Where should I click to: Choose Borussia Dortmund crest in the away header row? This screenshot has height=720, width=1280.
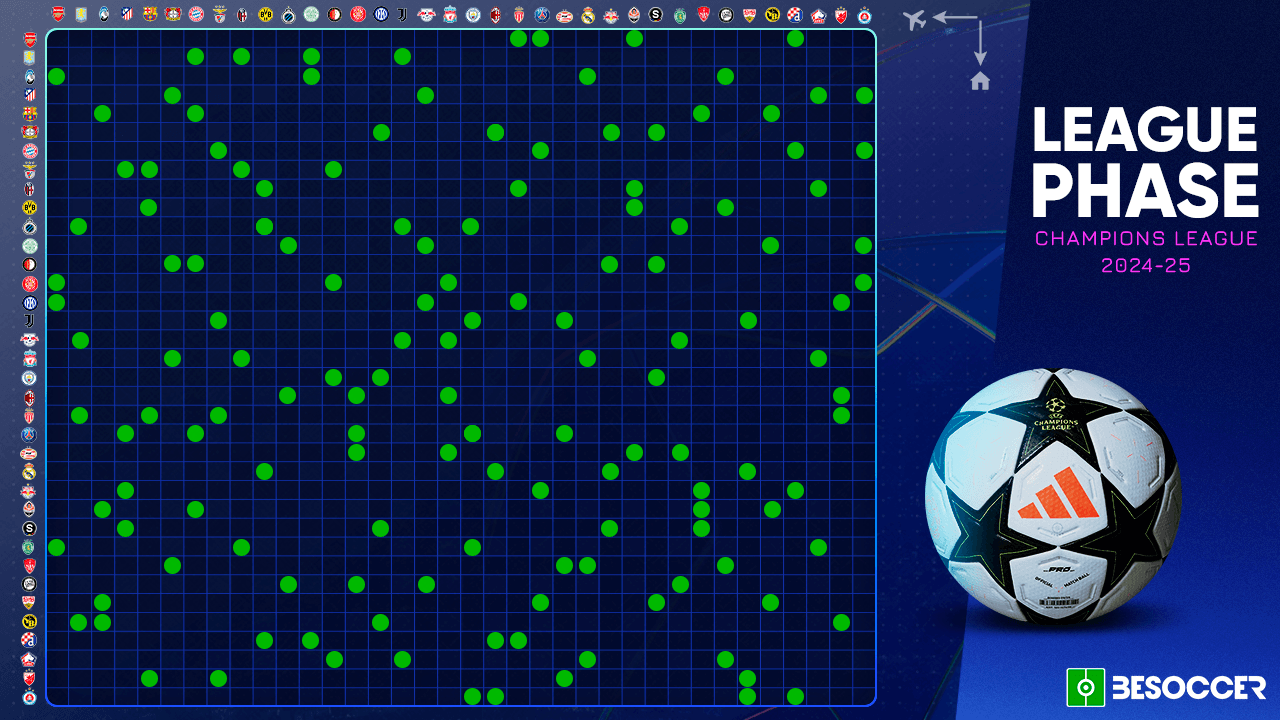[265, 15]
